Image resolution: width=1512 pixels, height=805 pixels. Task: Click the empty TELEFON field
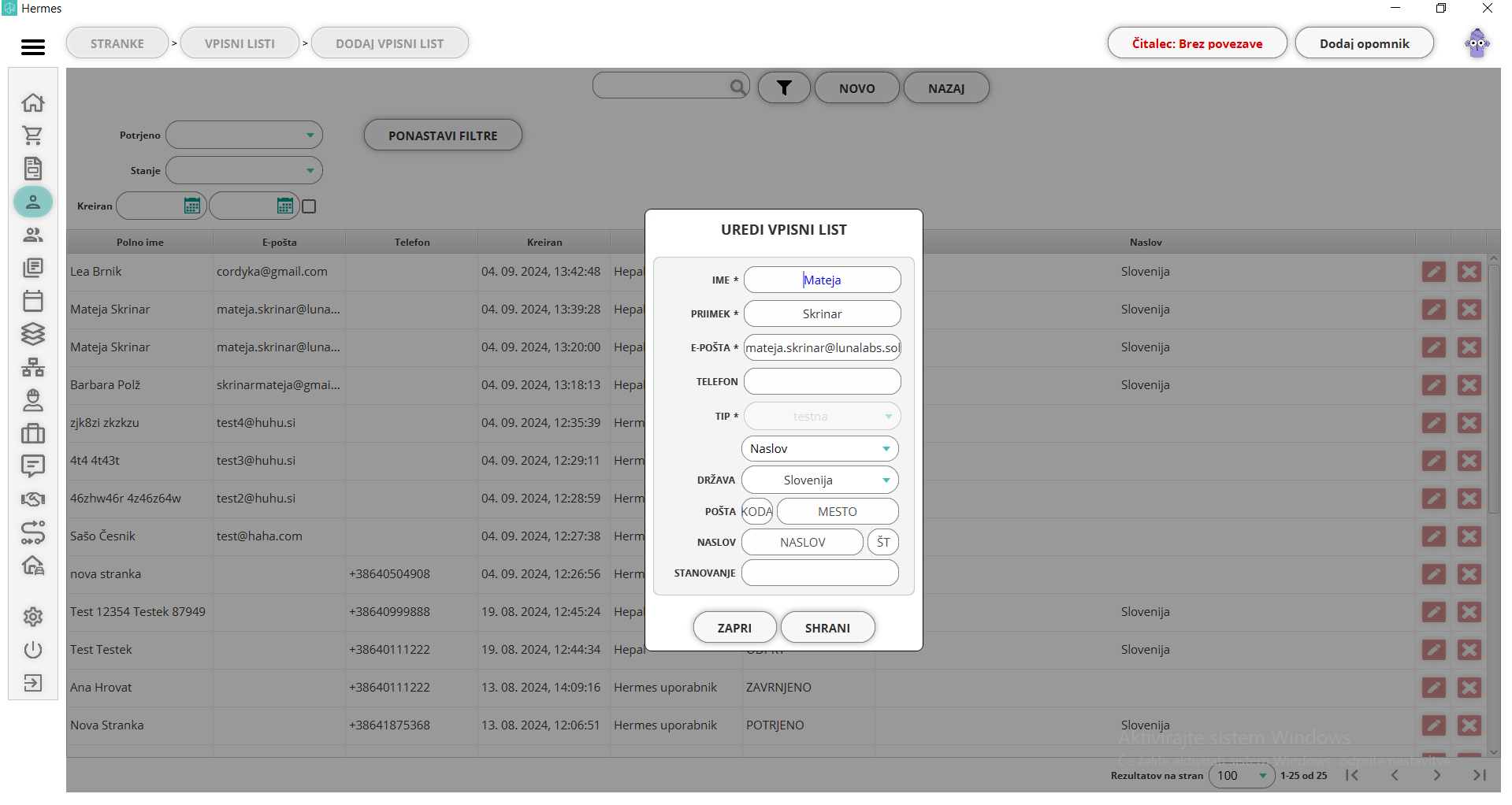point(822,381)
